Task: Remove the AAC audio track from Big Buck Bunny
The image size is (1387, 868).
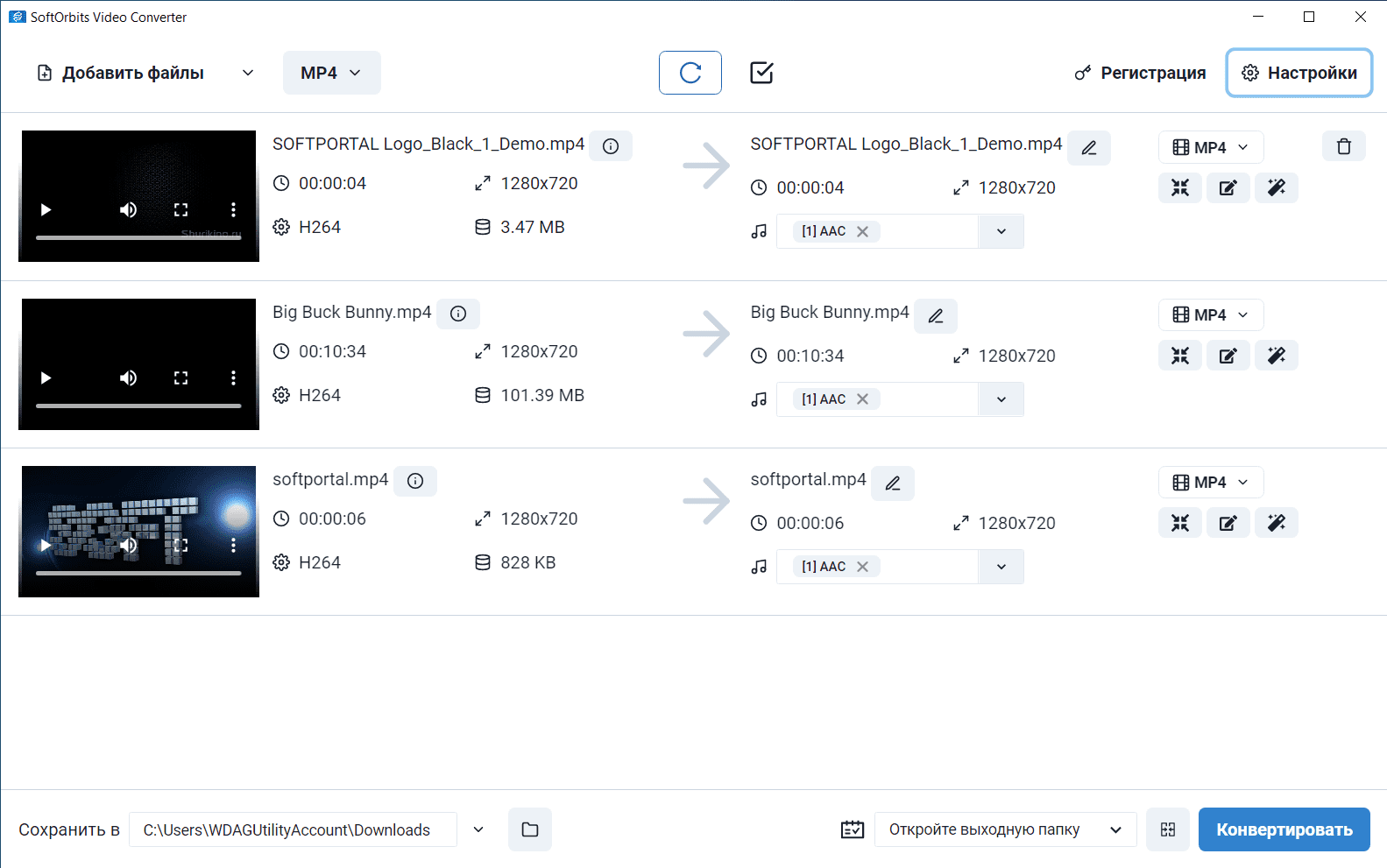Action: point(862,399)
